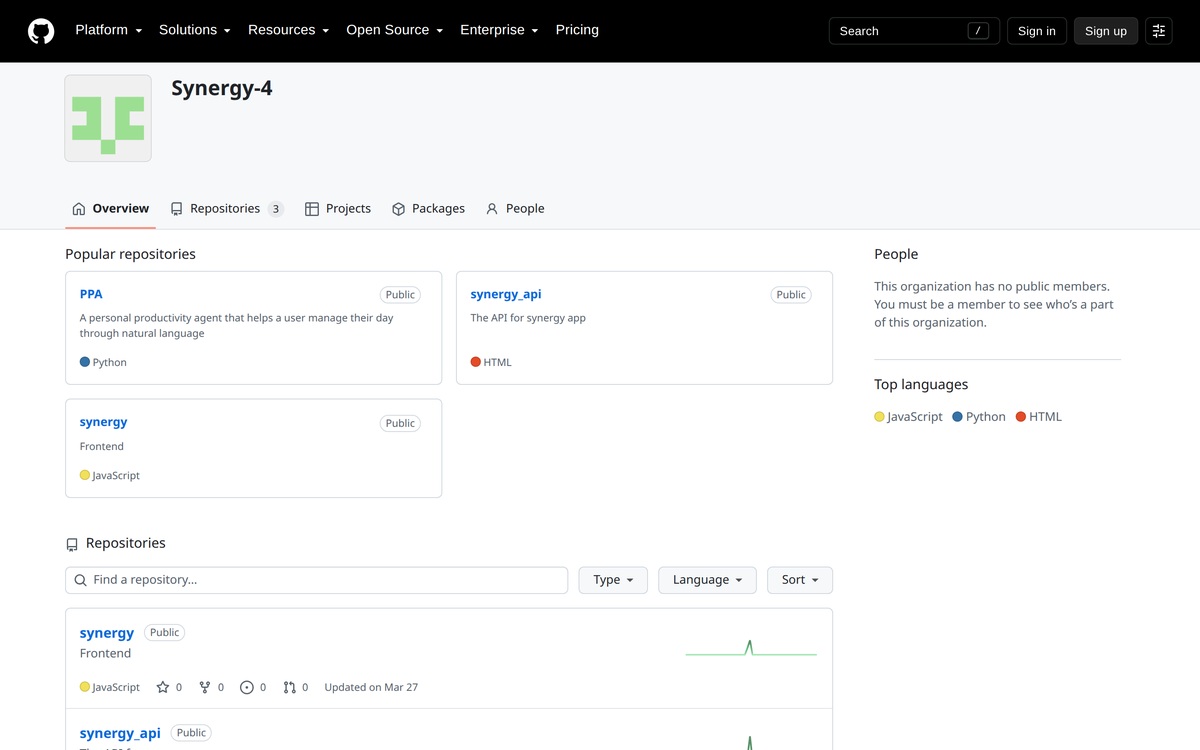Click the repository icon beside Repositories heading
Screen dimensions: 1200x750
pyautogui.click(x=72, y=545)
